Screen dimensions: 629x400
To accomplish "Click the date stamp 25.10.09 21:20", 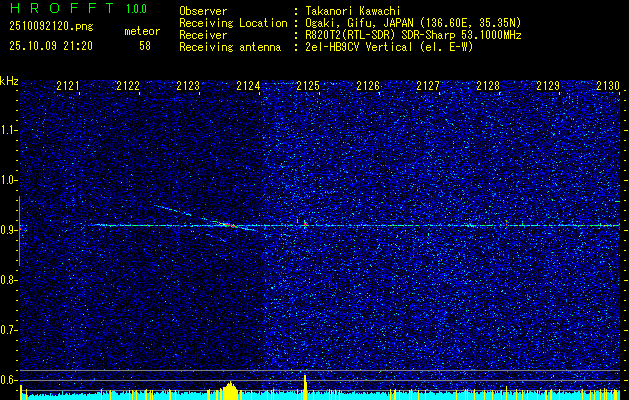I will pos(51,46).
